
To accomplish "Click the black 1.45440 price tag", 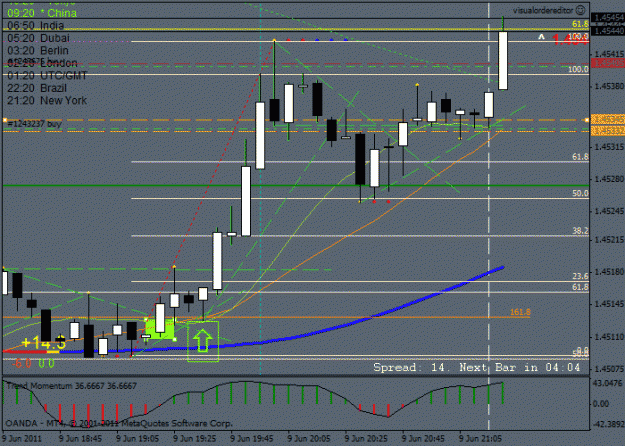I will pos(608,31).
